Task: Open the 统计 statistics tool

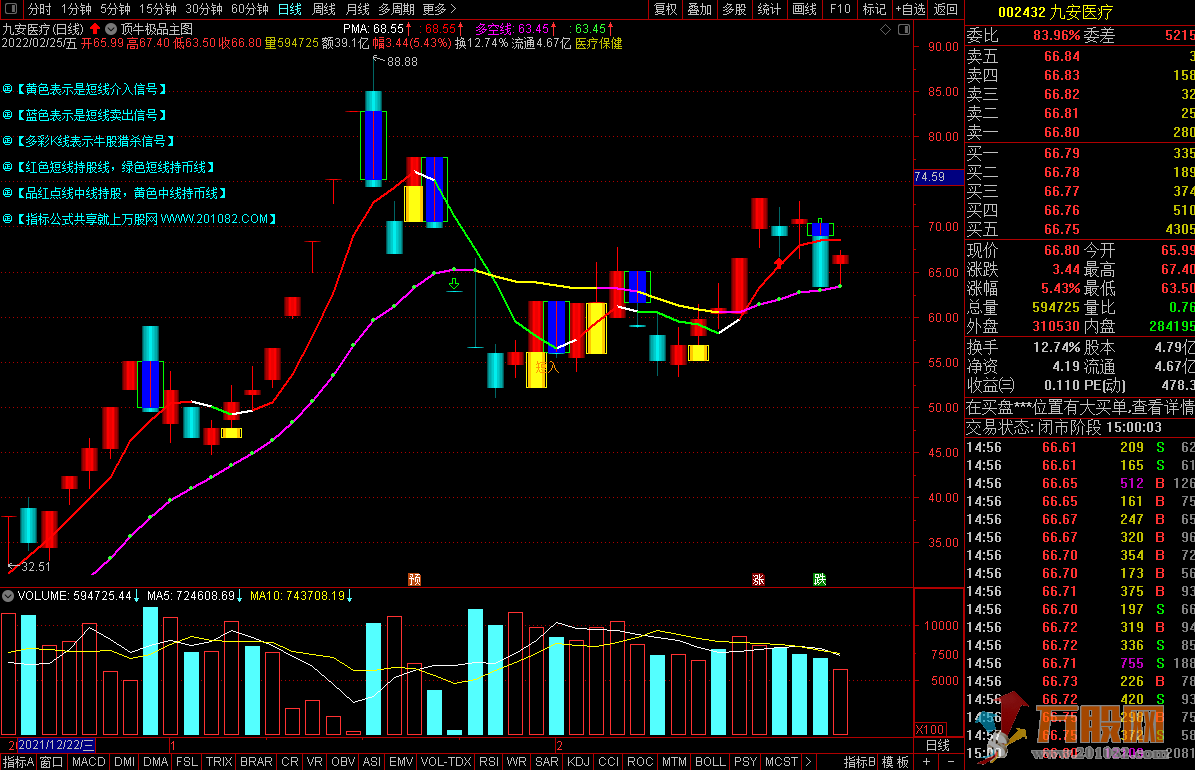Action: pos(769,9)
